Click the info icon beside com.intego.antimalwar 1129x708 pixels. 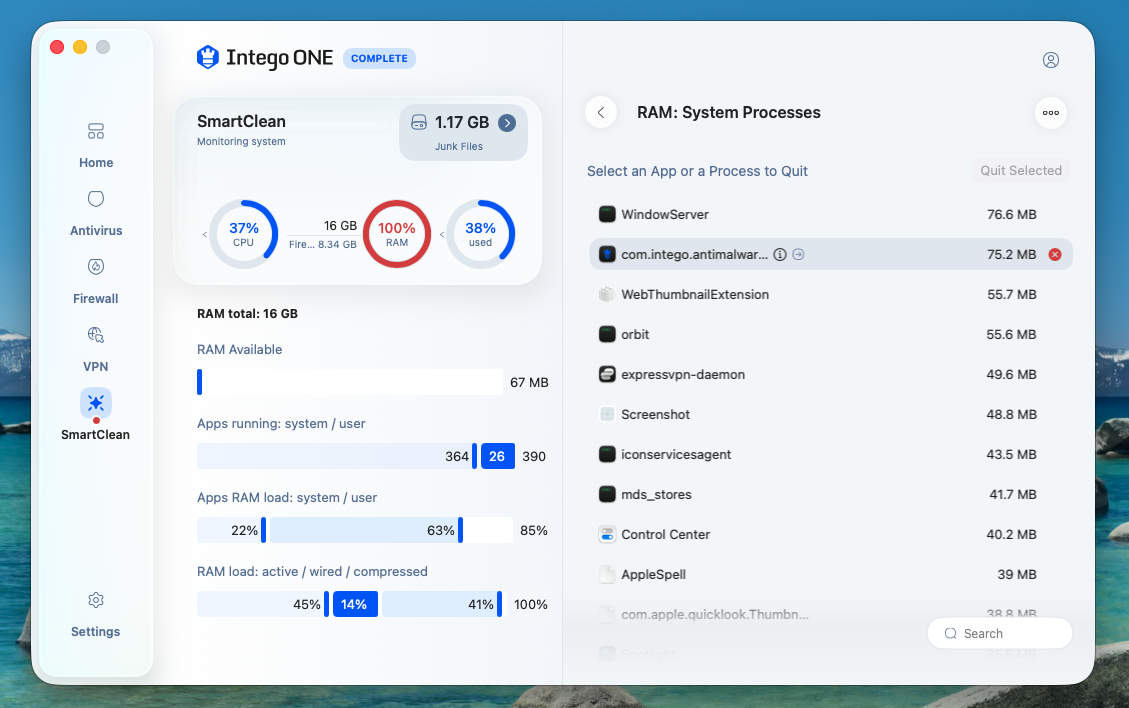coord(780,254)
